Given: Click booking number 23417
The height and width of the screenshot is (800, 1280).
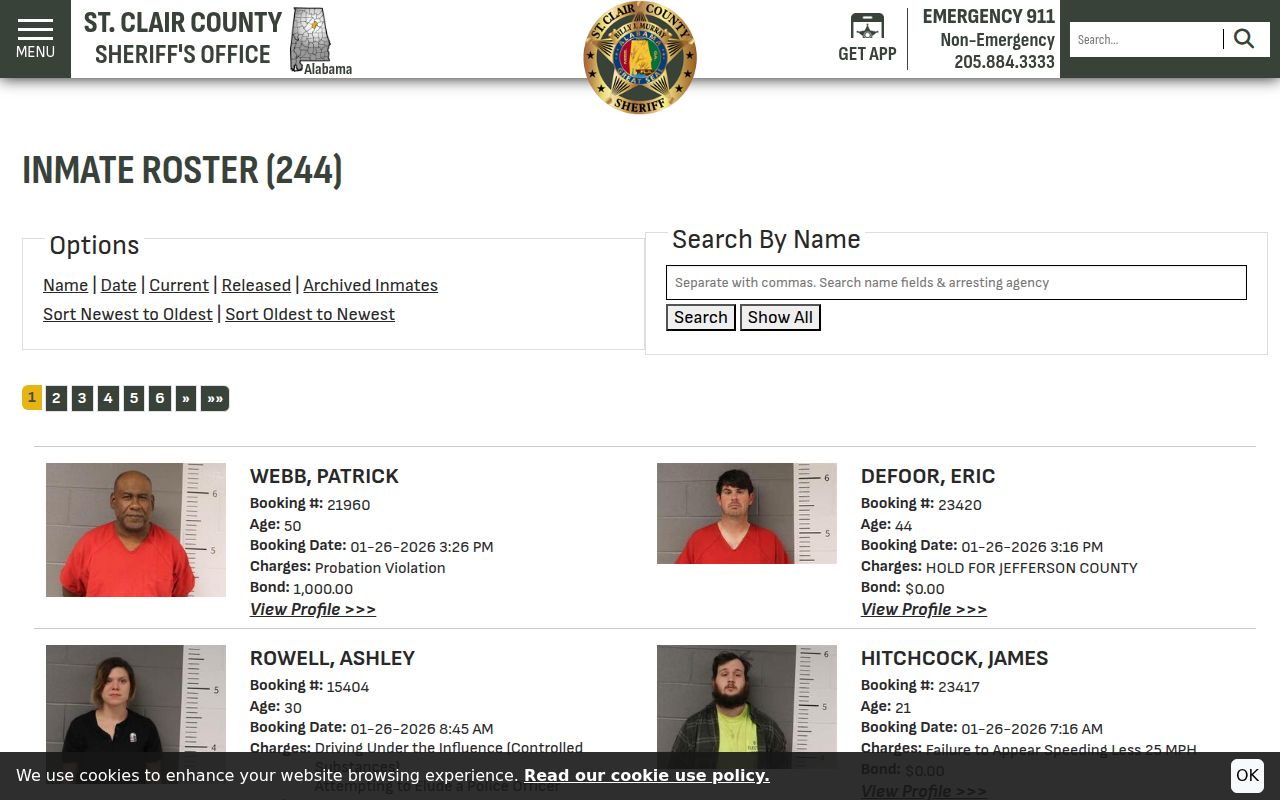Looking at the screenshot, I should [x=959, y=687].
